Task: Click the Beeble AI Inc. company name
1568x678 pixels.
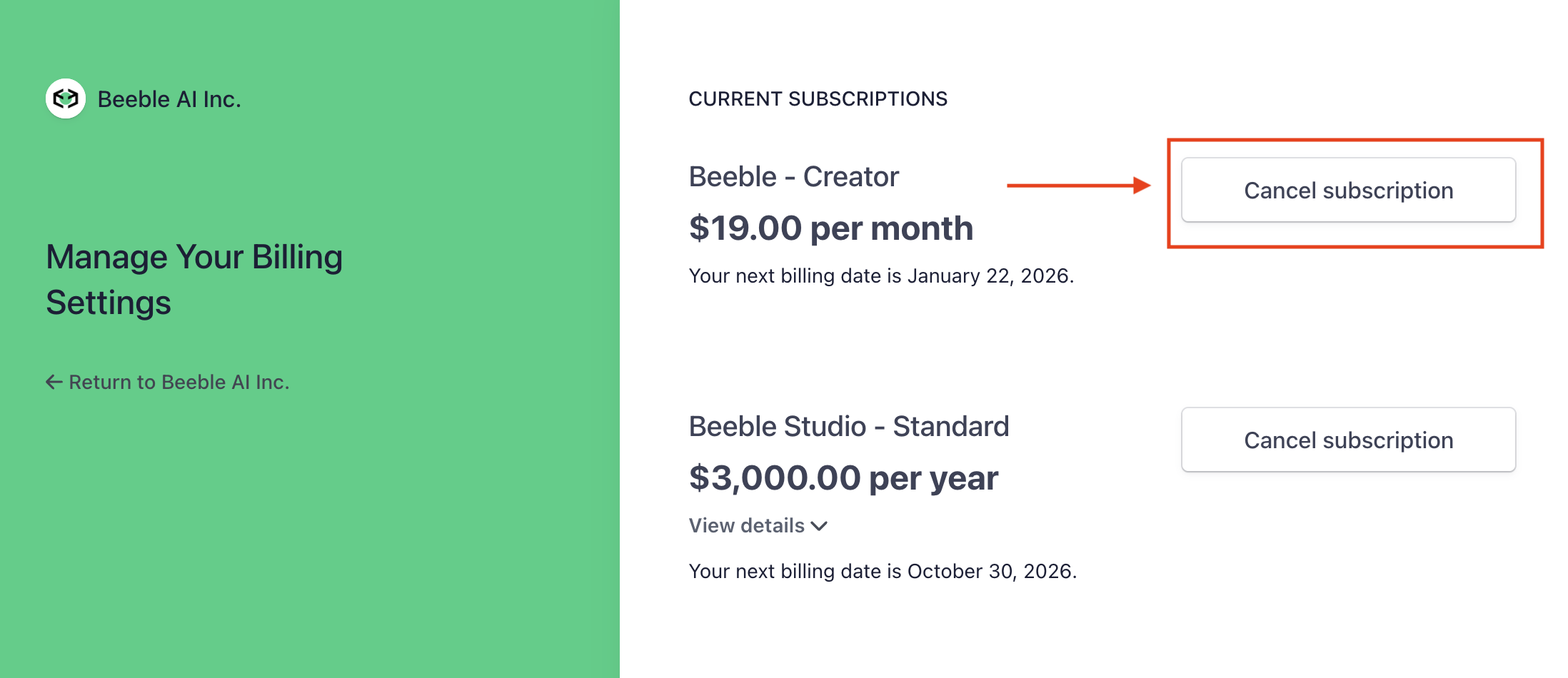Action: (x=169, y=99)
